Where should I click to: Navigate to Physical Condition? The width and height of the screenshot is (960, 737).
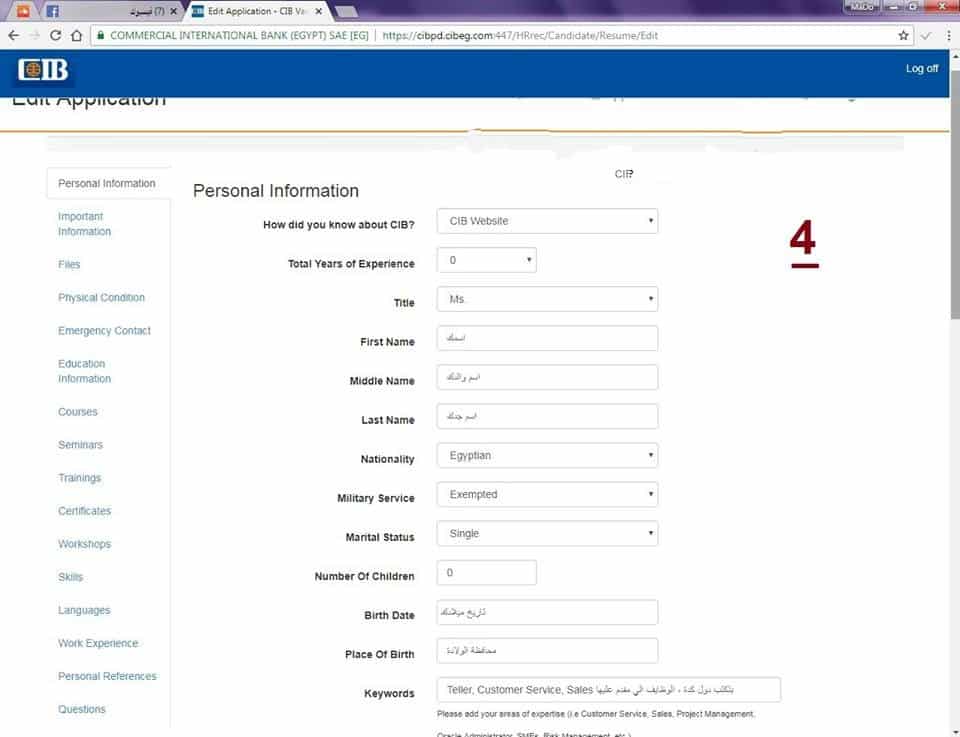tap(102, 297)
